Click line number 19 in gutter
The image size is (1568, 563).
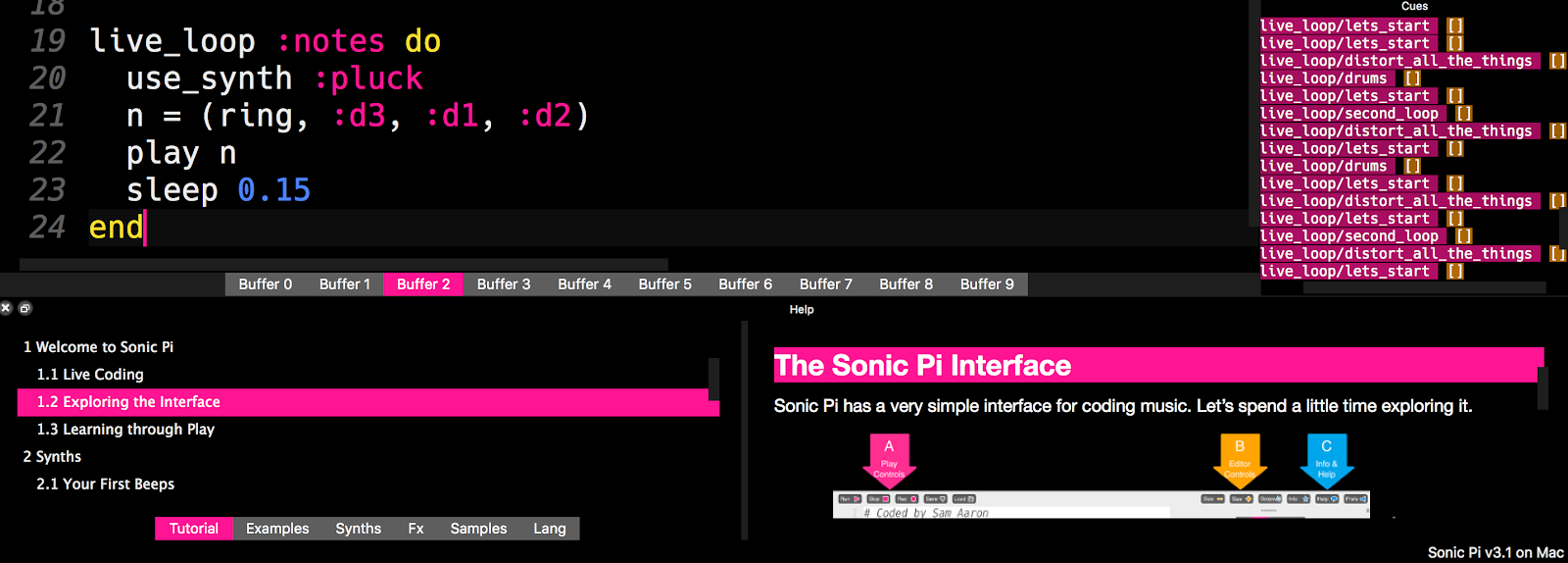(47, 41)
